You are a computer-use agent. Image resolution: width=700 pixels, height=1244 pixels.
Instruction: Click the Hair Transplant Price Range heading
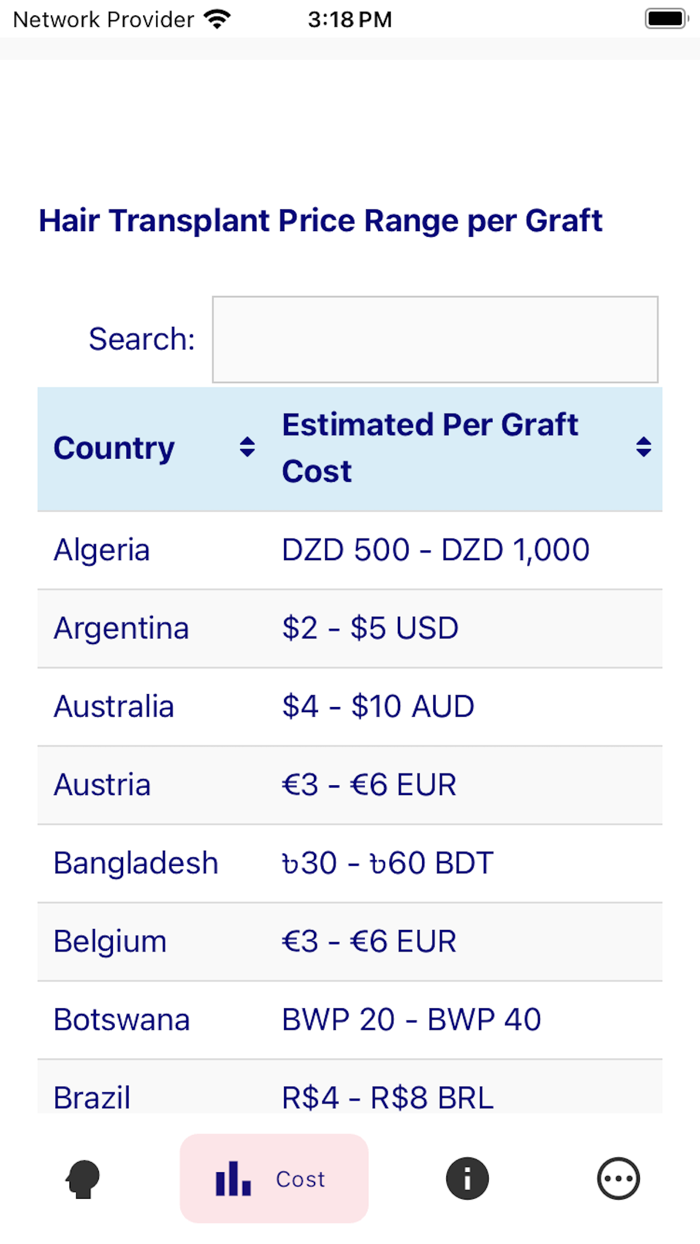[320, 220]
